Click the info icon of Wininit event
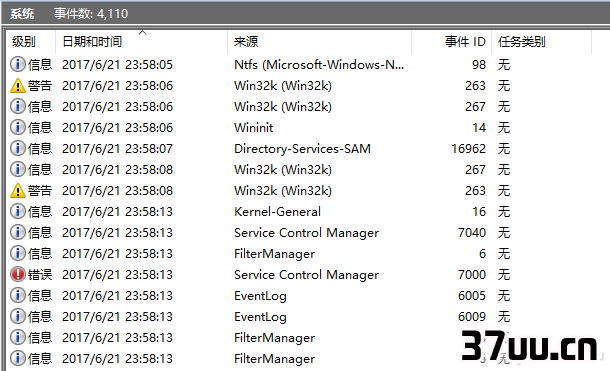Viewport: 610px width, 371px height. coord(18,128)
